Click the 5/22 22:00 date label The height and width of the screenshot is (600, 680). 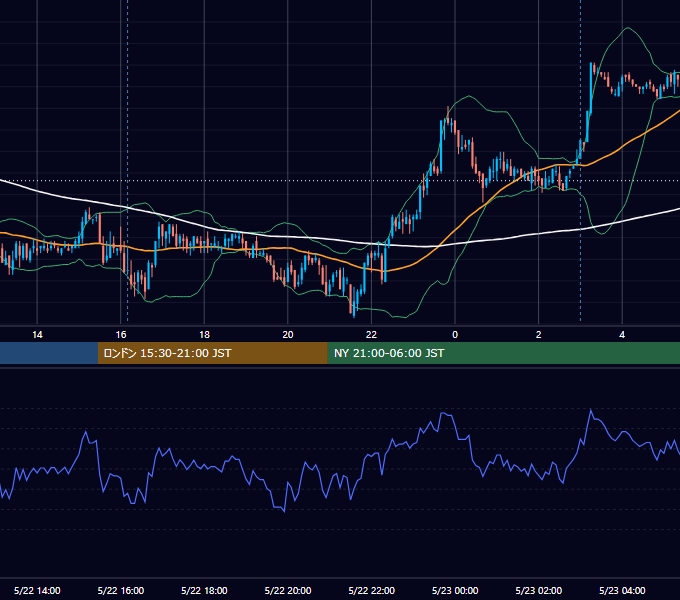[x=372, y=590]
